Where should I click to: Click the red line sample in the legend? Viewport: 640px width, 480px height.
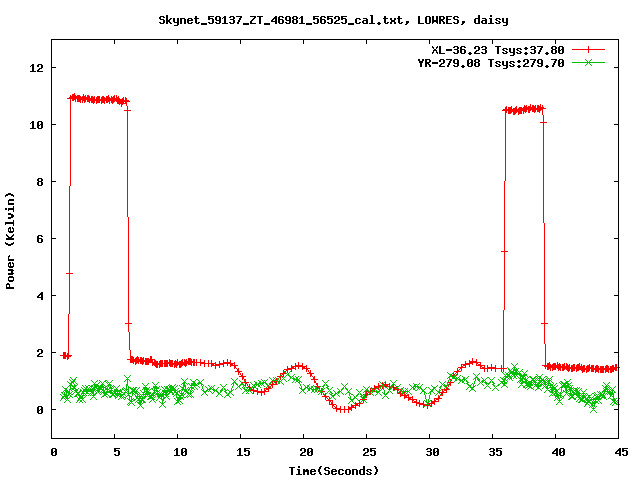point(588,50)
